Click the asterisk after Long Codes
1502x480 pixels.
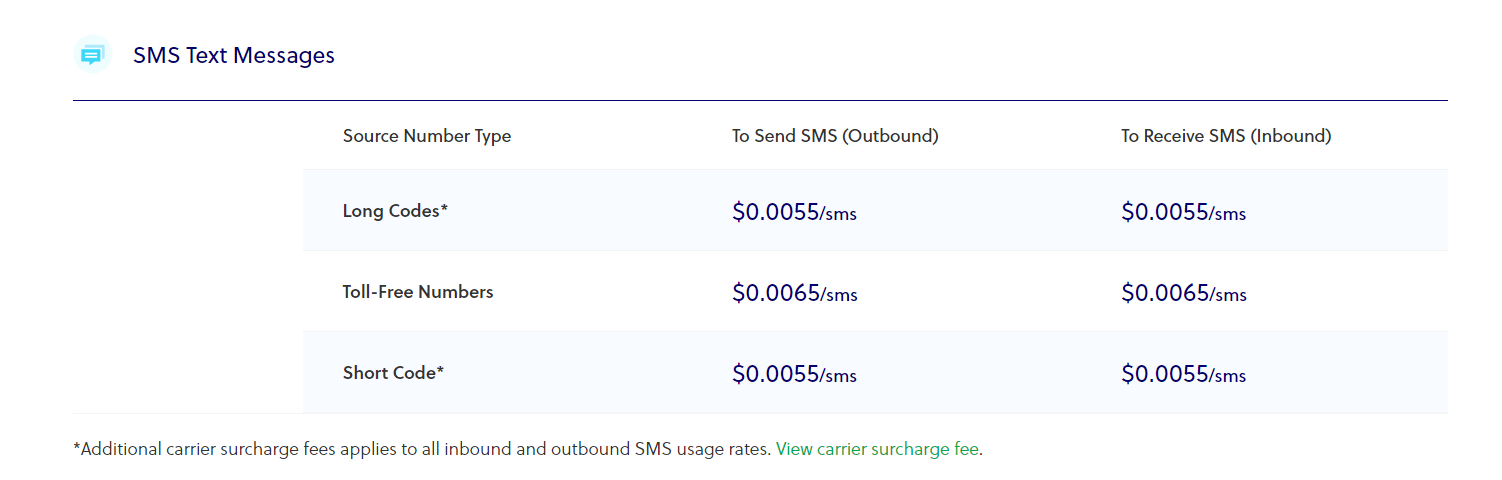[x=444, y=209]
